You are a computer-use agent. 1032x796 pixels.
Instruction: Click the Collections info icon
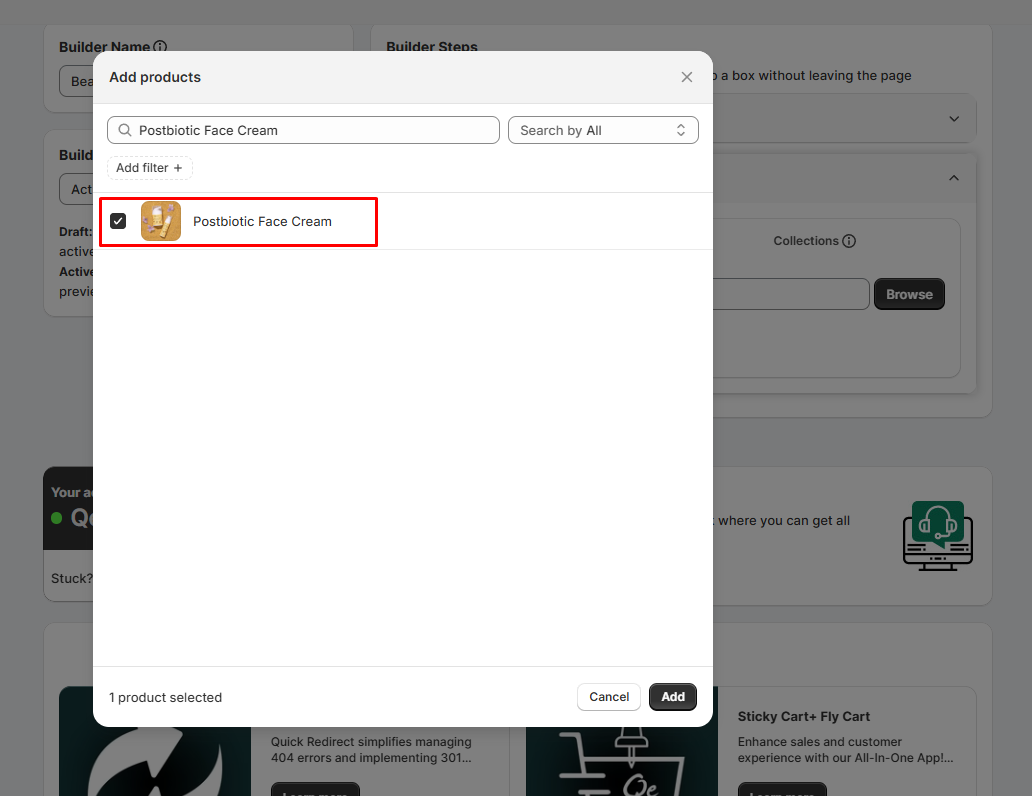point(849,241)
